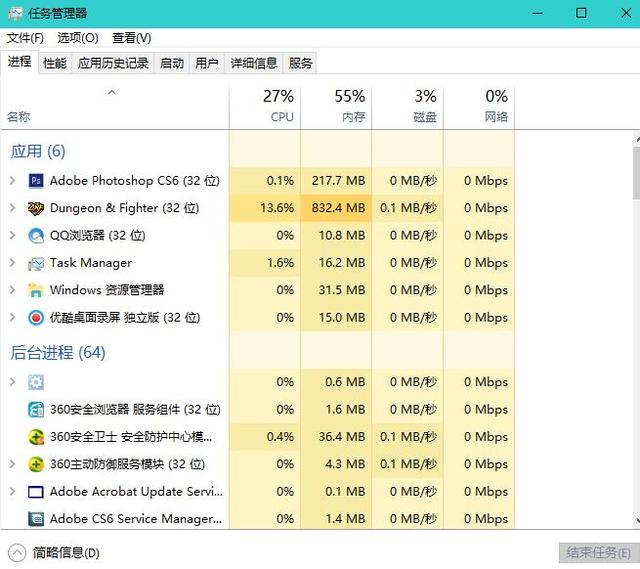
Task: Expand the Windows 资源管理器 process group
Action: pyautogui.click(x=12, y=290)
